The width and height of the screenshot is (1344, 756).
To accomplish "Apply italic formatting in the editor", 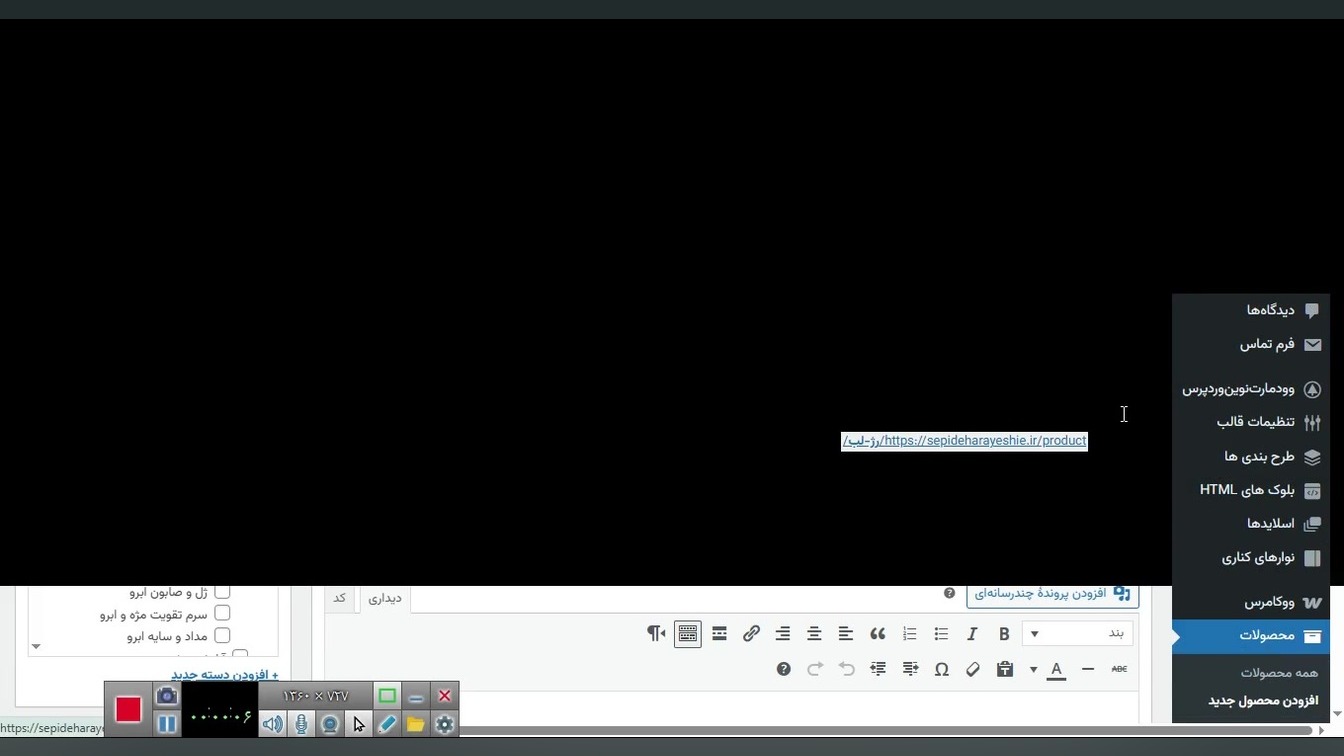I will 972,634.
